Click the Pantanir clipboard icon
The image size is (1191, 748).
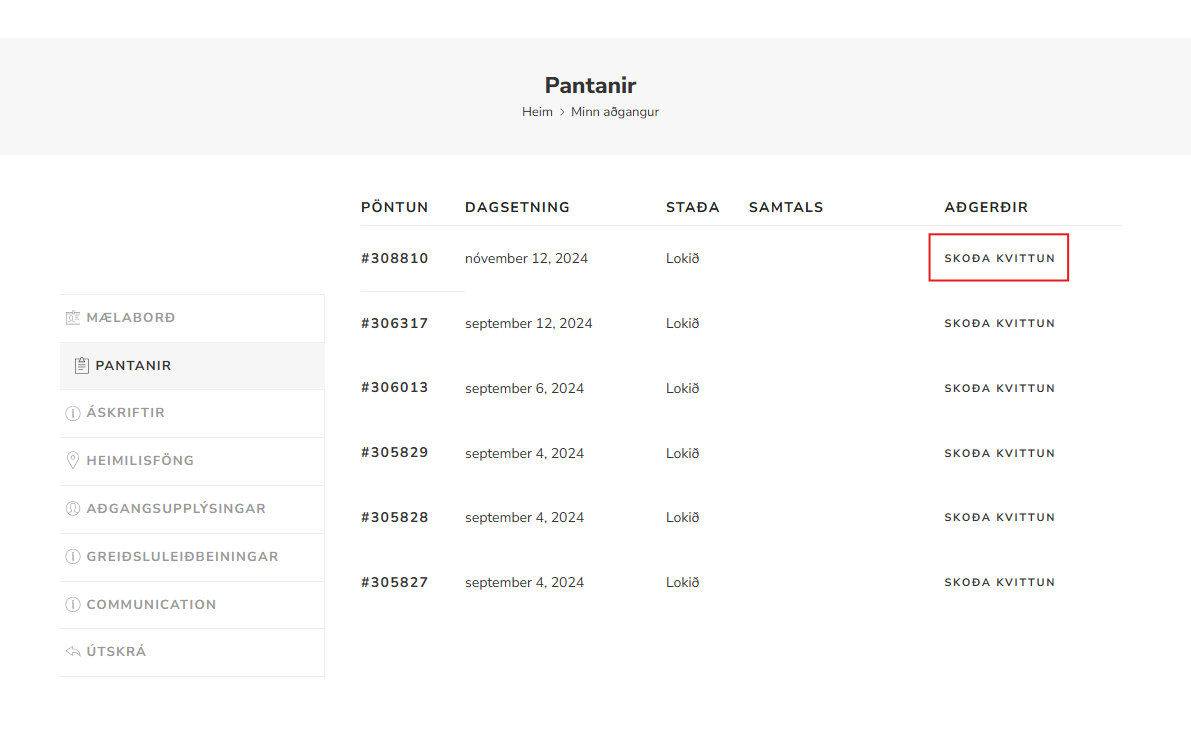point(82,366)
